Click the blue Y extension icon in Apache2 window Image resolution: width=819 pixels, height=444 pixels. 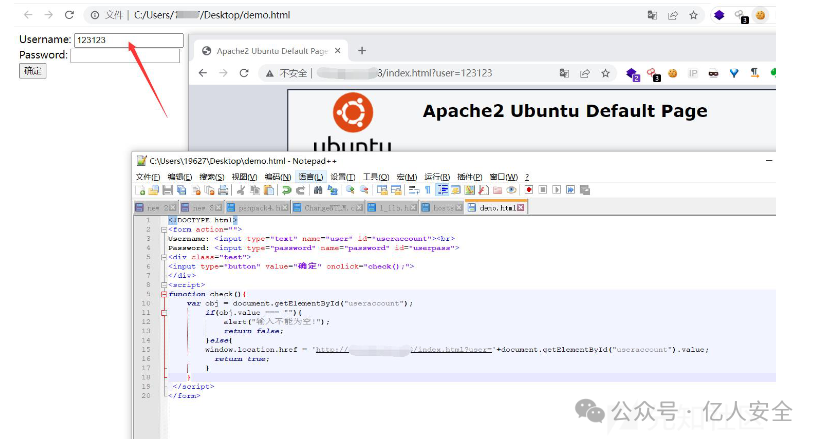(734, 73)
